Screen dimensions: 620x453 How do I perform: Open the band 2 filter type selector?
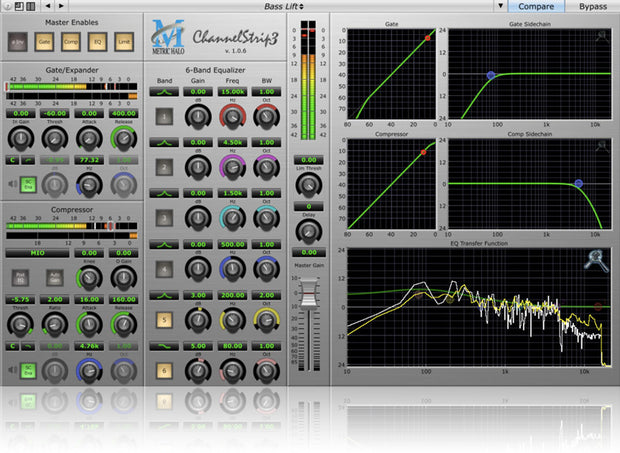pyautogui.click(x=164, y=142)
